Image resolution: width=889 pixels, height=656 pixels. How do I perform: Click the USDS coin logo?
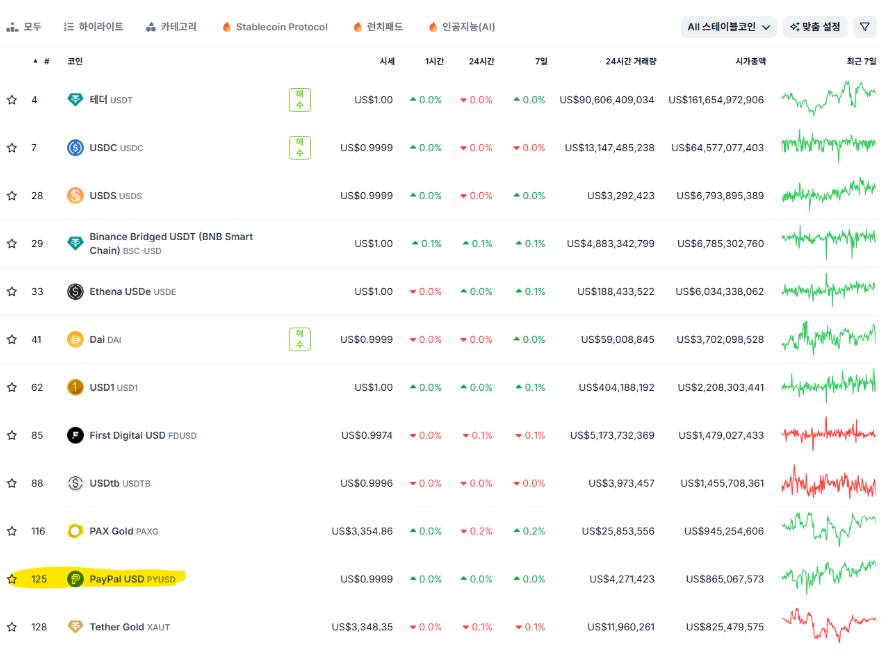pos(75,196)
